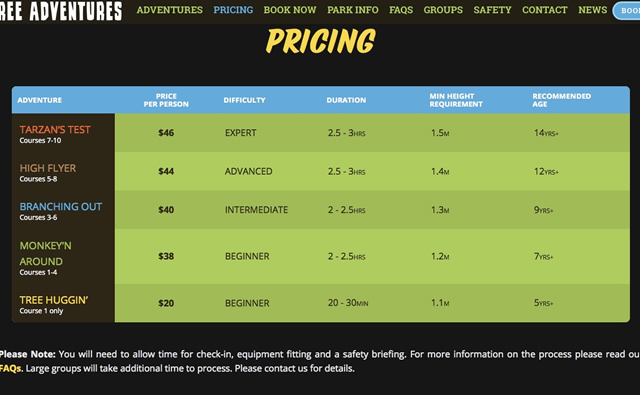
Task: Select the Pricing nav link
Action: point(233,10)
